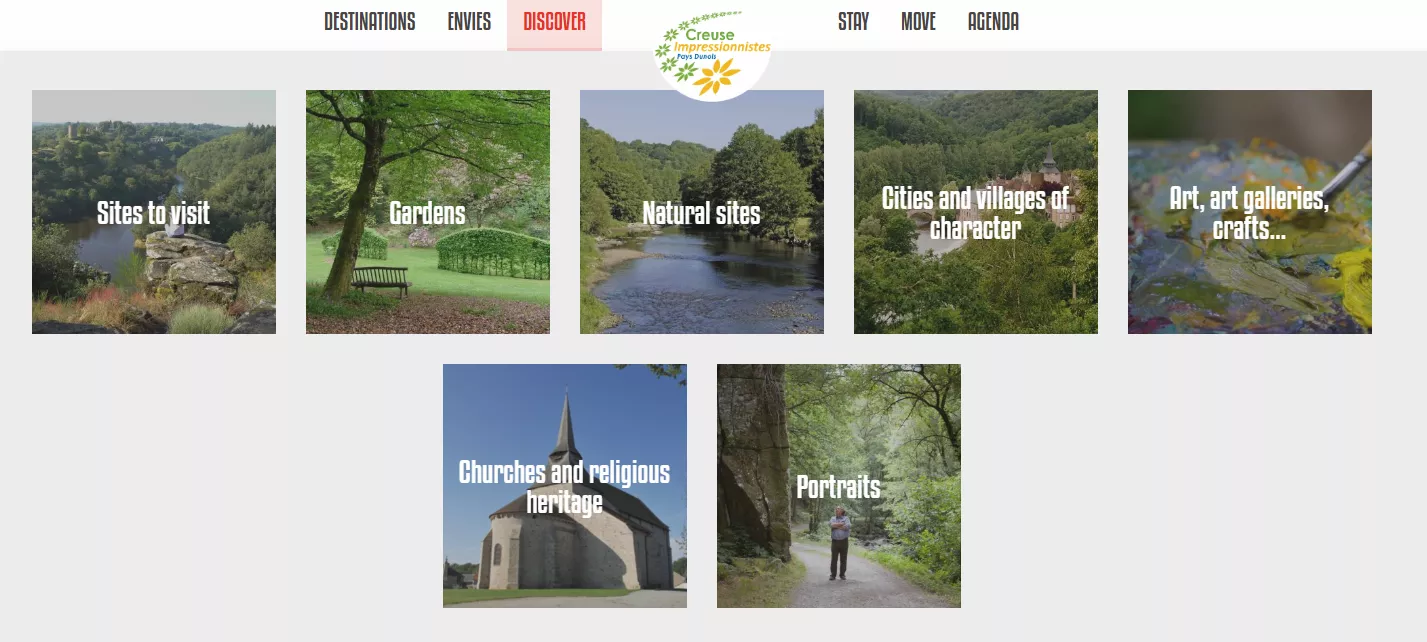Open the Natural sites tile

click(702, 212)
